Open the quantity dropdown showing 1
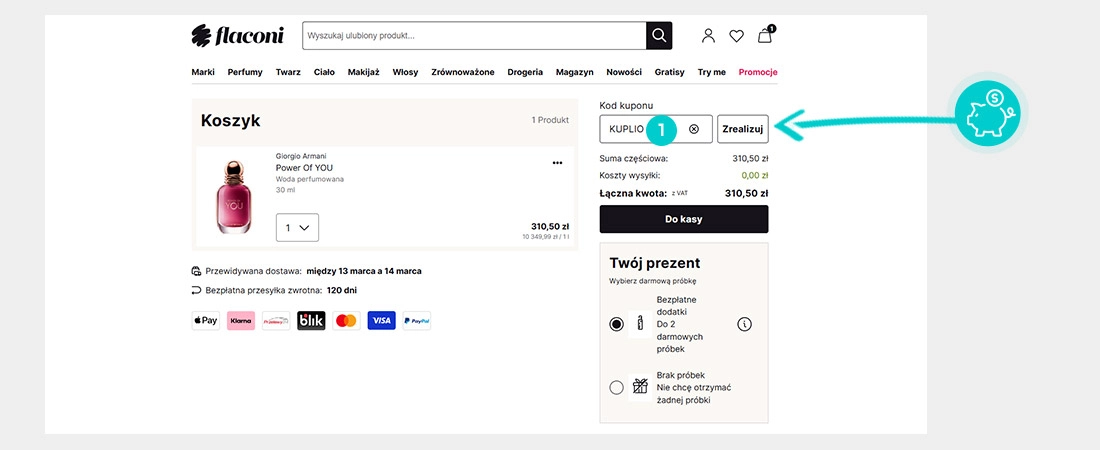 tap(297, 227)
